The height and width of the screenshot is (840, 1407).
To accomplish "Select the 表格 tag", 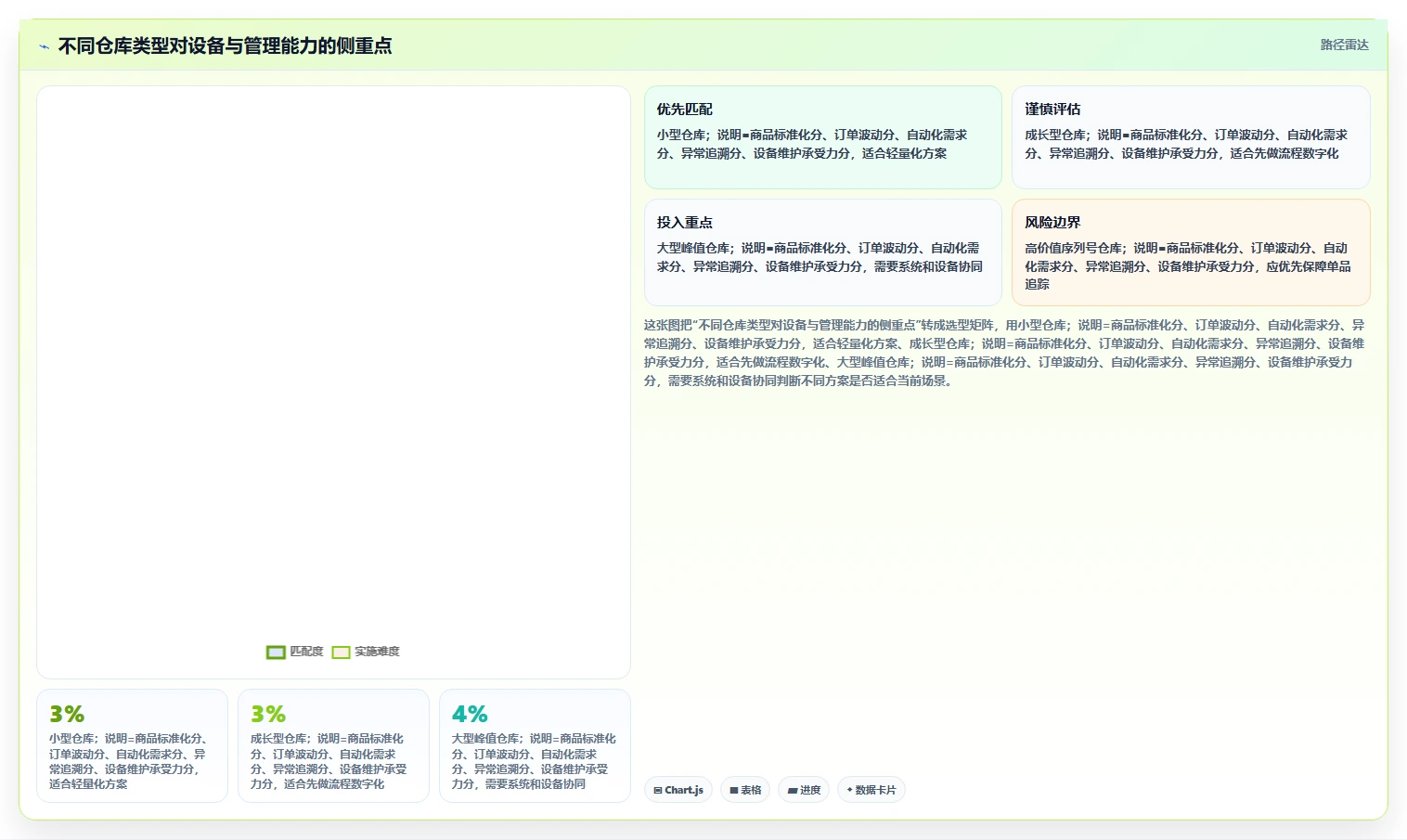I will (745, 790).
